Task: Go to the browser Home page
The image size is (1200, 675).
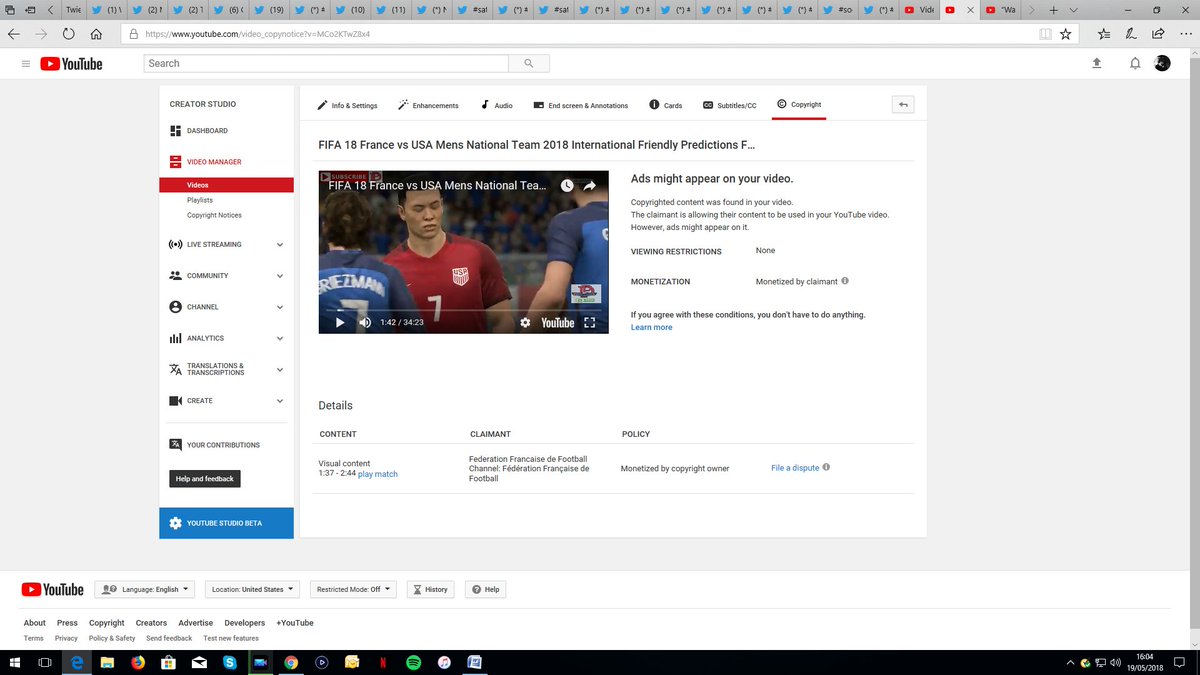Action: pyautogui.click(x=96, y=33)
